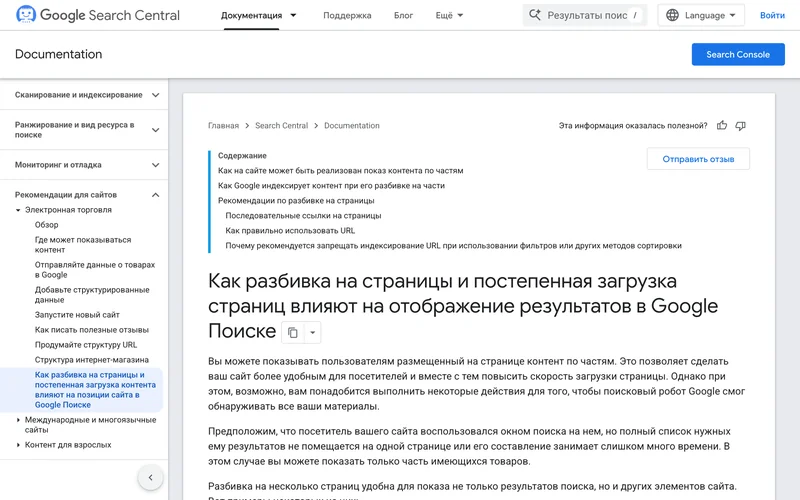Jump to Как правильно использовать URL
This screenshot has width=800, height=500.
pyautogui.click(x=290, y=231)
